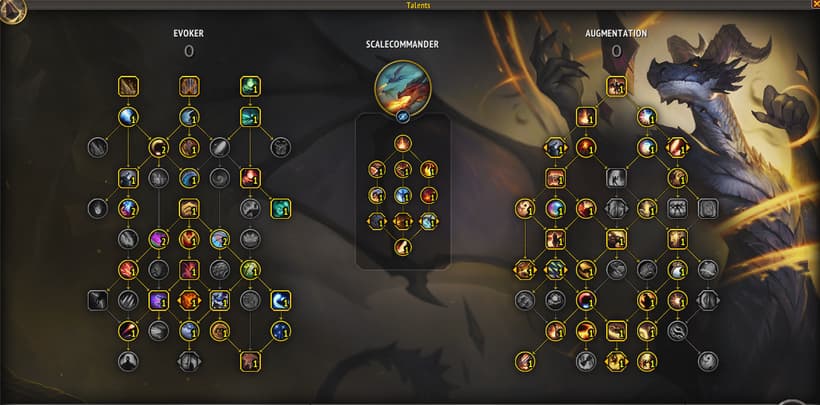
Task: Toggle the eye icon under Scalecommander portrait
Action: pos(403,119)
